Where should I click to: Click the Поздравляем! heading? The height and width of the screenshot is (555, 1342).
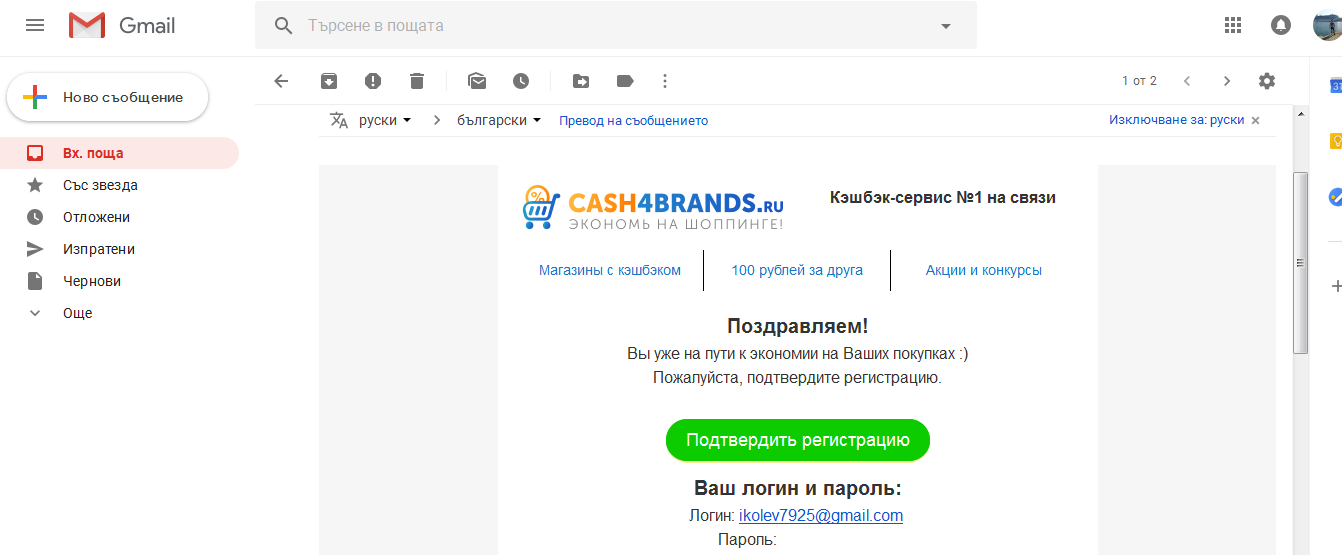[798, 326]
